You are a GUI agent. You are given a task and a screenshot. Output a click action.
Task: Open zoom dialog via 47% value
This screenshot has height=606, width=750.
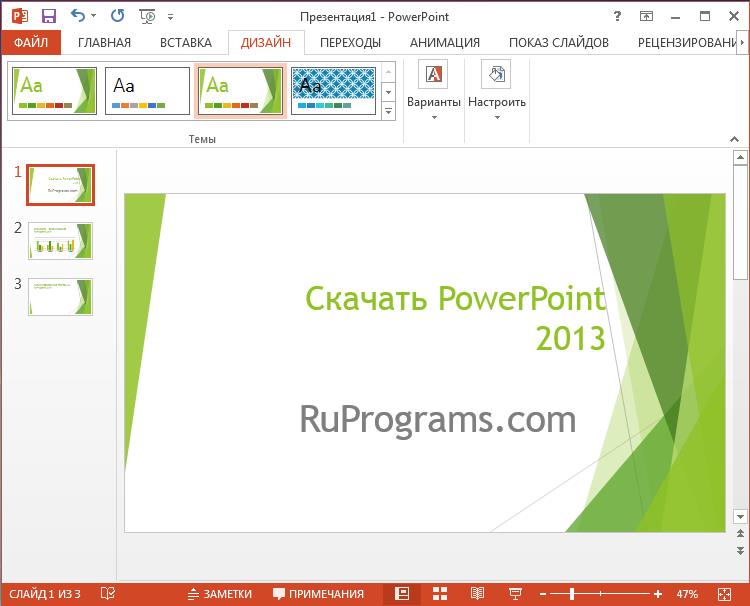pos(687,594)
